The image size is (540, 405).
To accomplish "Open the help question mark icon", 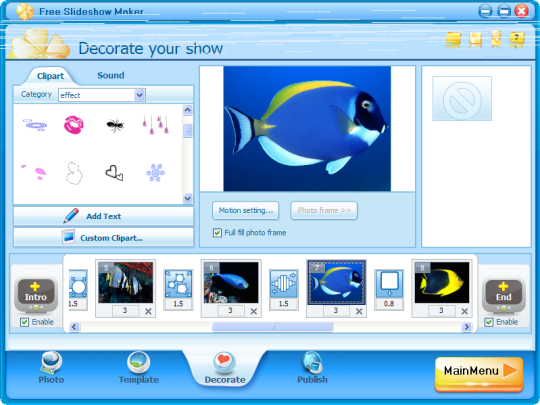I will [x=517, y=39].
